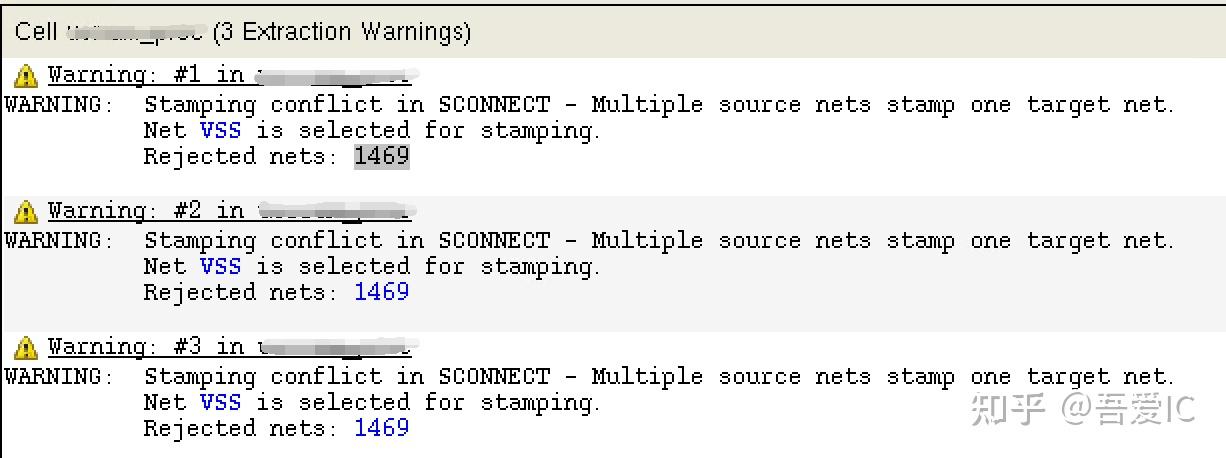Click the Cell header showing 3 Extraction Warnings
The image size is (1226, 458).
click(x=242, y=32)
